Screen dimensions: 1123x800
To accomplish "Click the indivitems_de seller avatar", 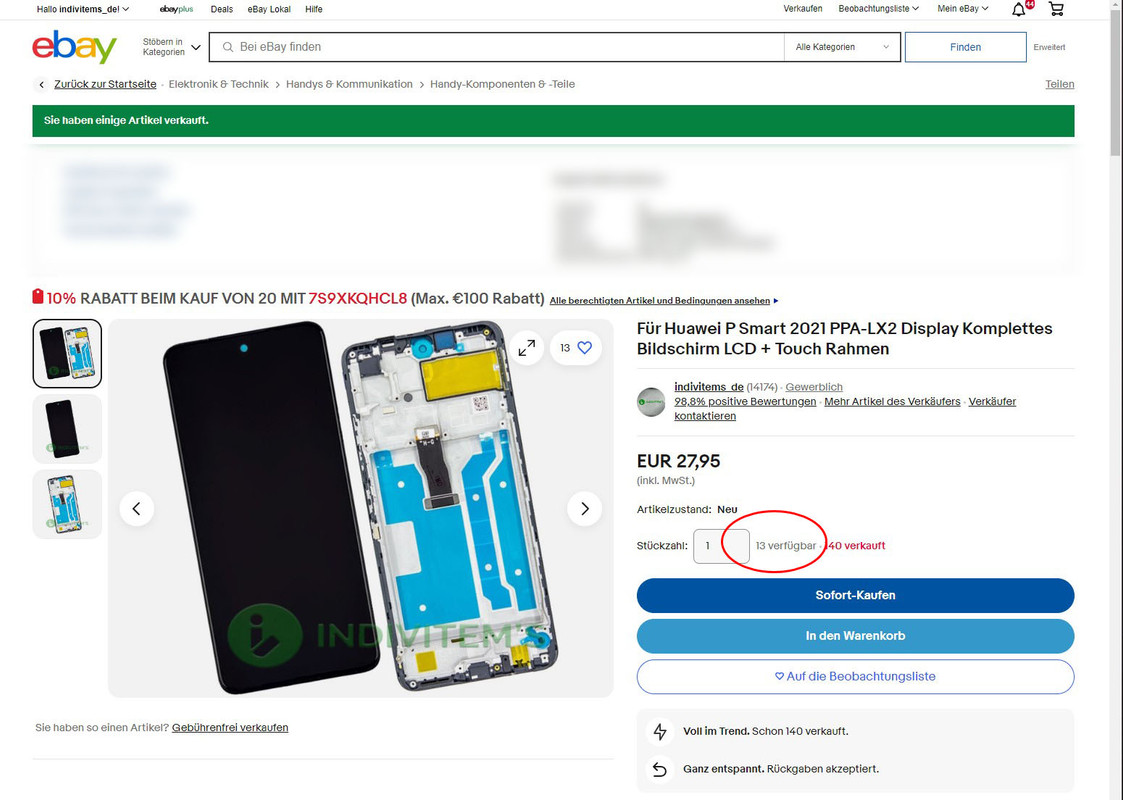I will point(651,402).
